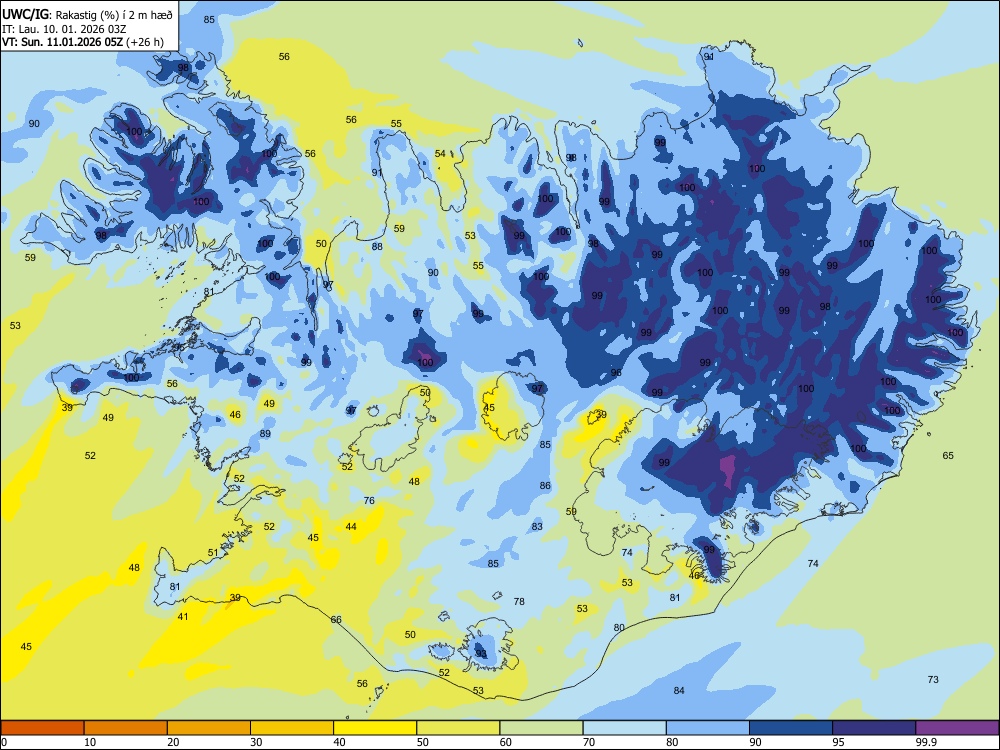Click the map value '76'
This screenshot has width=1000, height=750.
pyautogui.click(x=369, y=501)
